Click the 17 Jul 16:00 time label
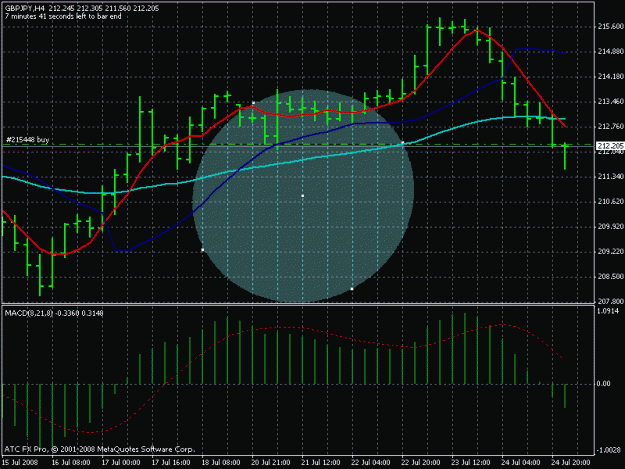The image size is (625, 469). tap(171, 463)
